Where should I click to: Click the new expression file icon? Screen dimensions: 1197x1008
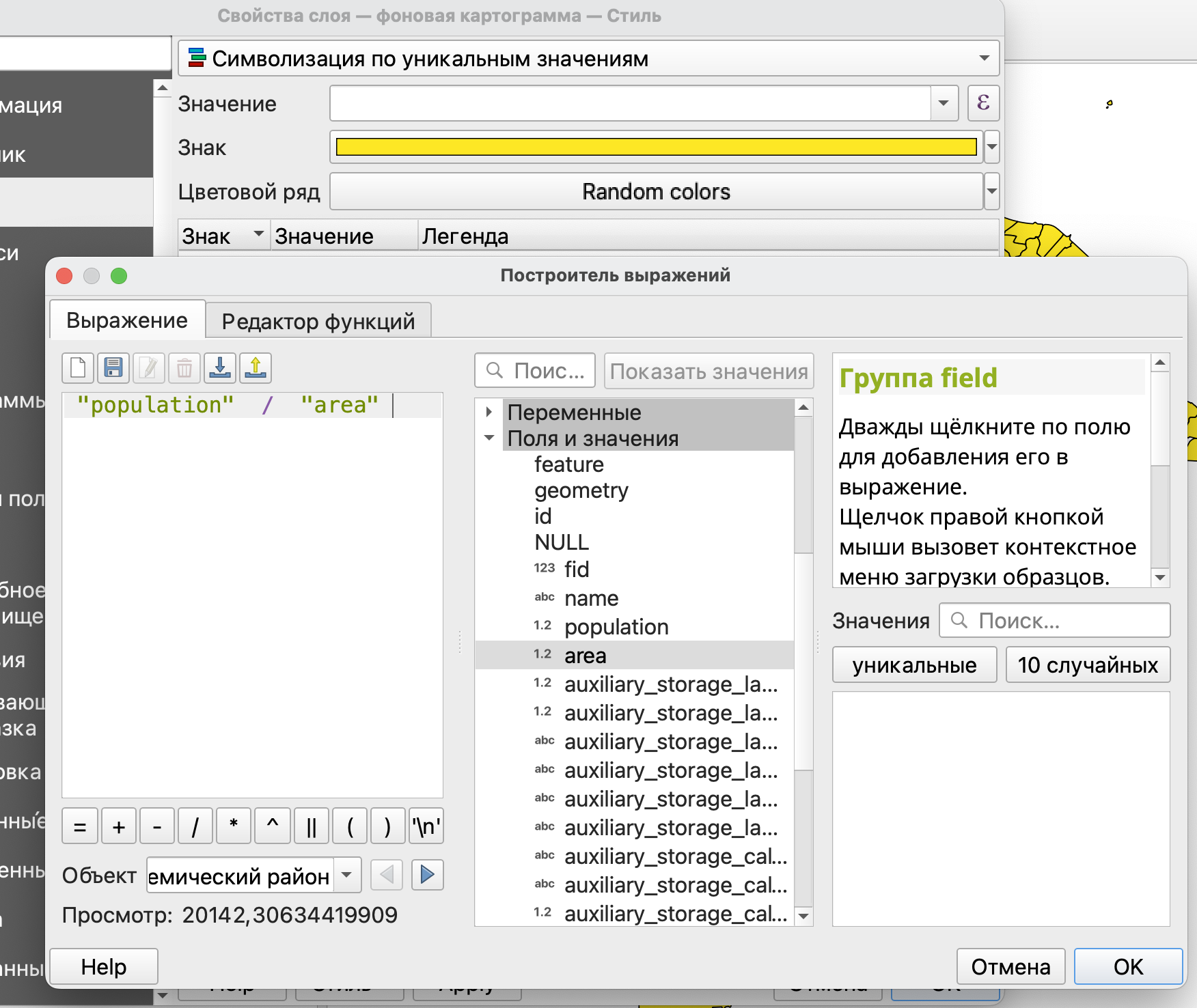coord(78,368)
